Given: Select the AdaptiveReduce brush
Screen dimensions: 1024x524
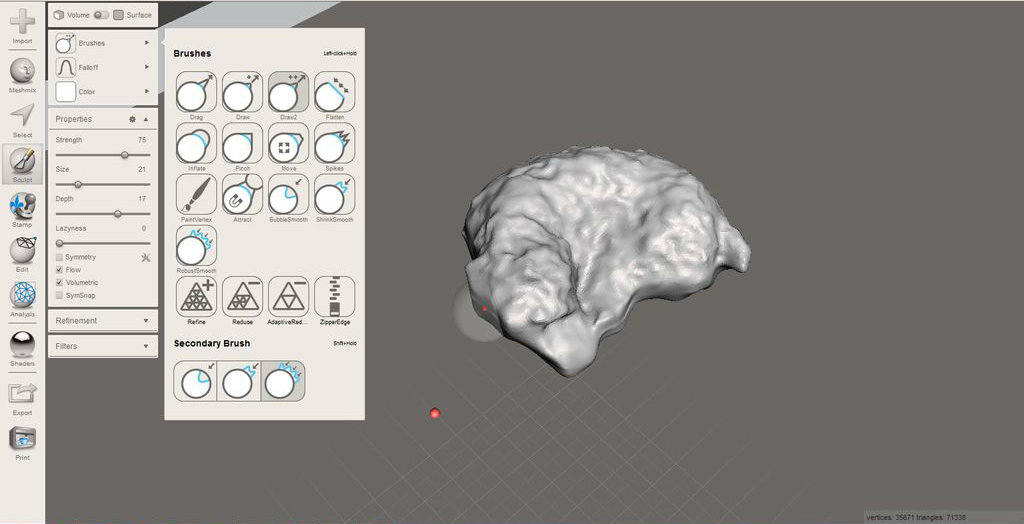Looking at the screenshot, I should tap(288, 297).
